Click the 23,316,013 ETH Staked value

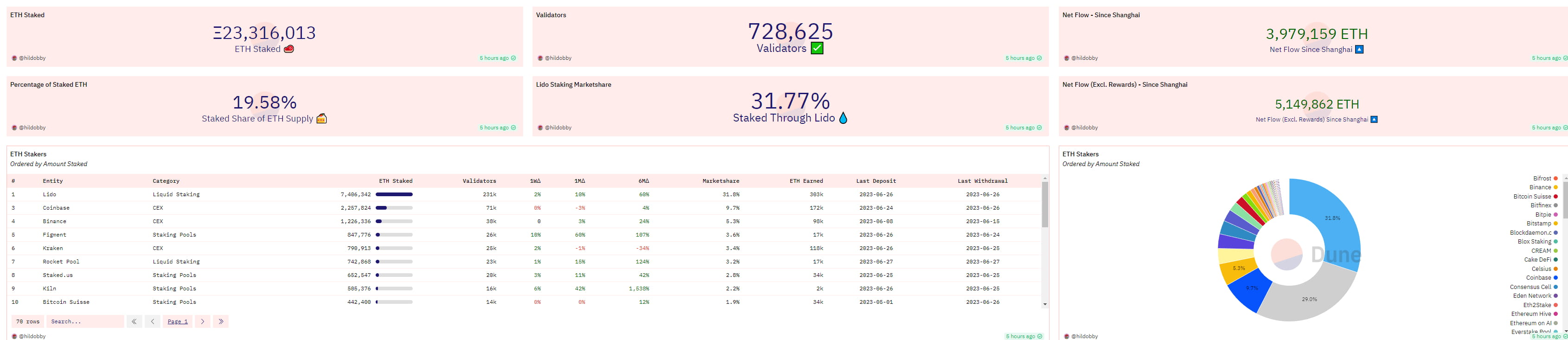coord(265,32)
